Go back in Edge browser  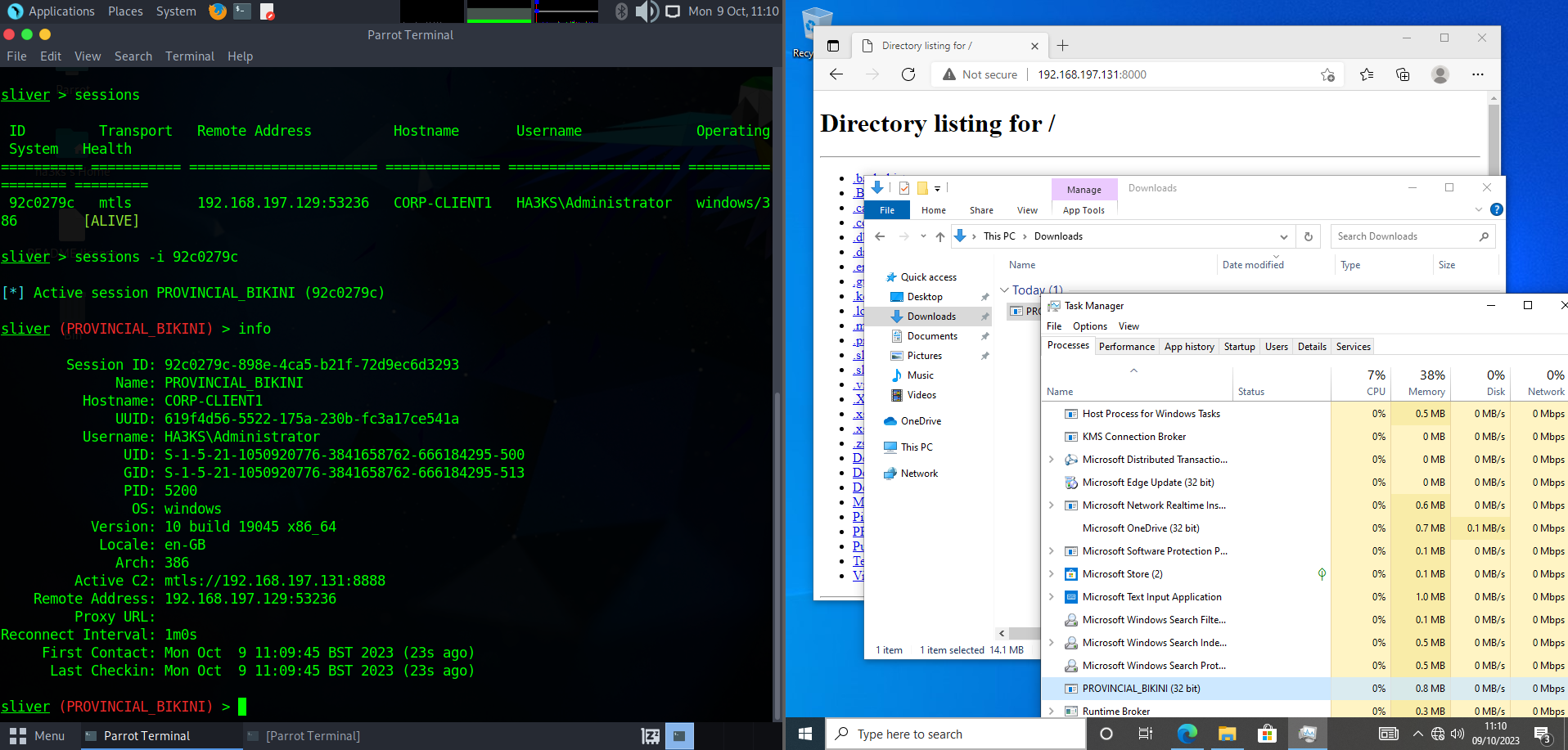point(836,74)
